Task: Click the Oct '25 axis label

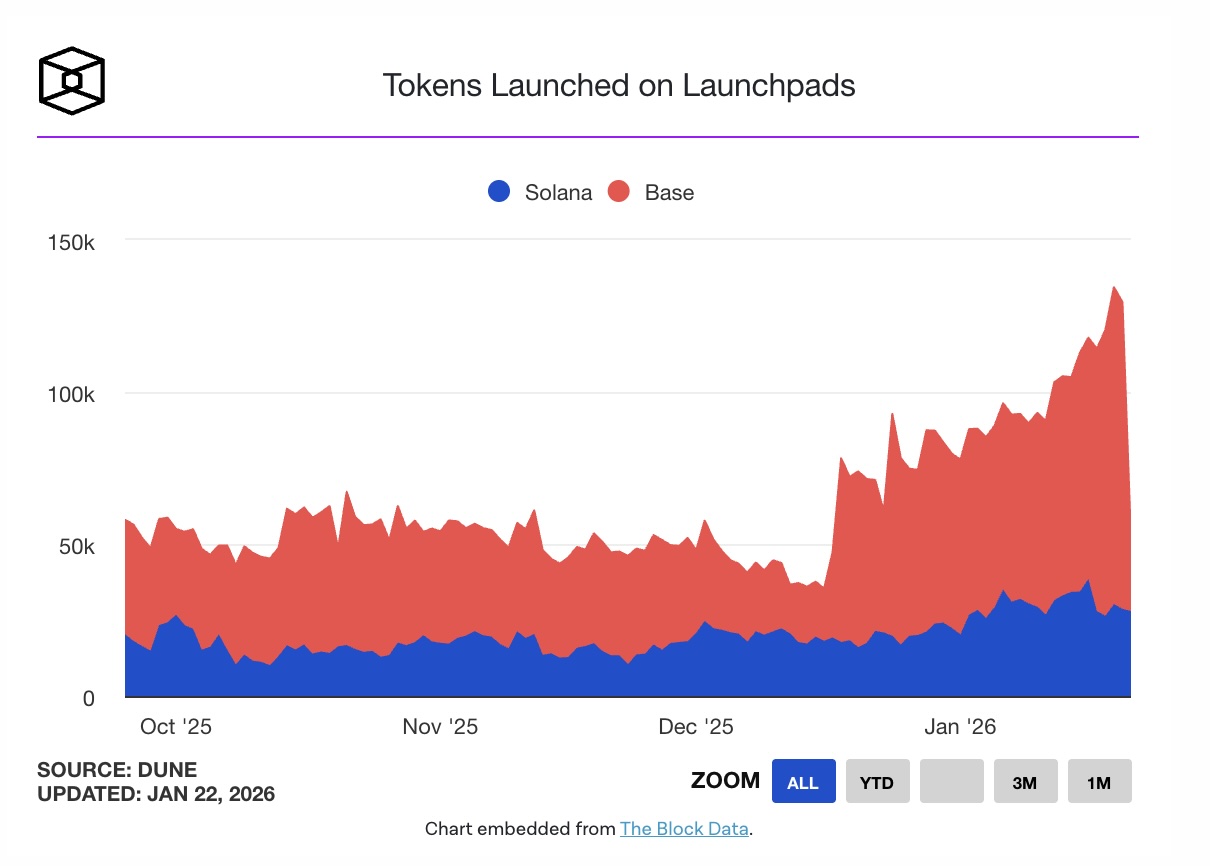Action: (x=174, y=727)
